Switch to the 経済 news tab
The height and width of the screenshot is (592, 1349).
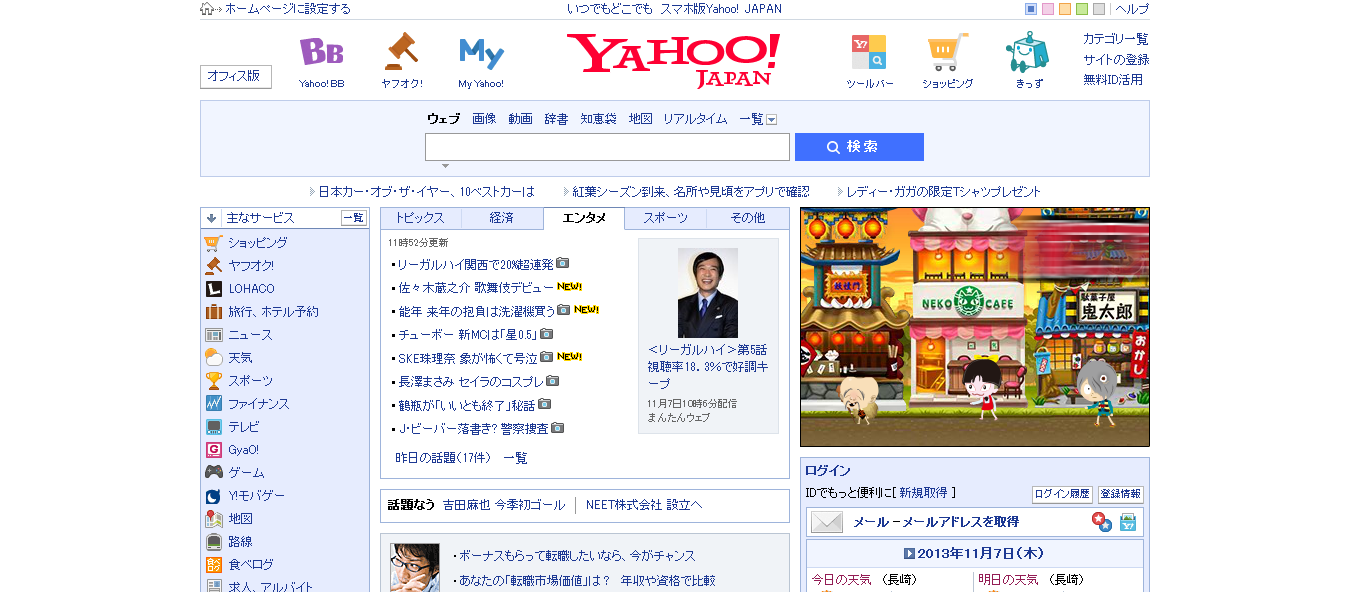click(x=502, y=218)
